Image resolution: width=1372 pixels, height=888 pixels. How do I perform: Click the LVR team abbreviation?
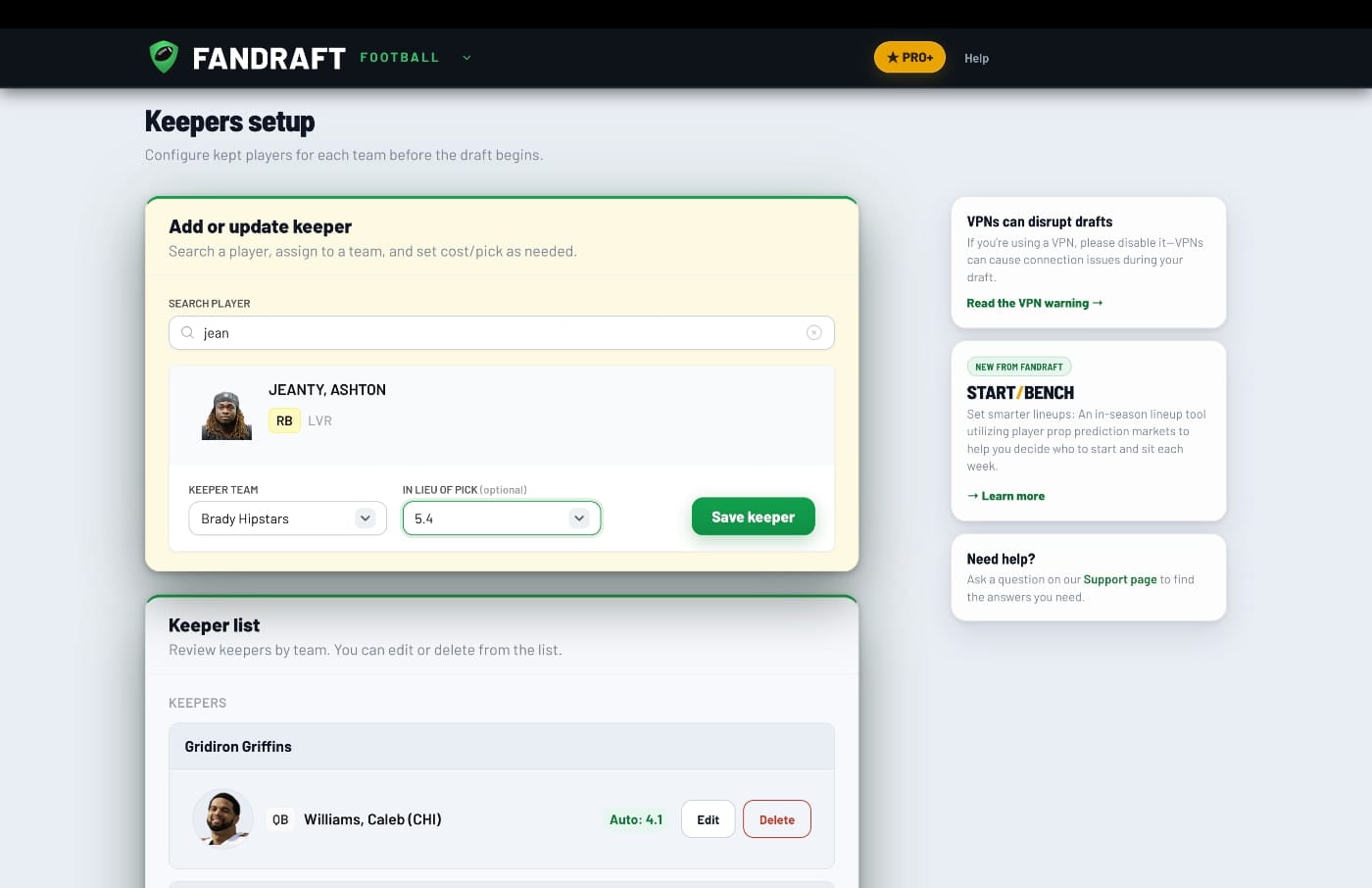(319, 420)
